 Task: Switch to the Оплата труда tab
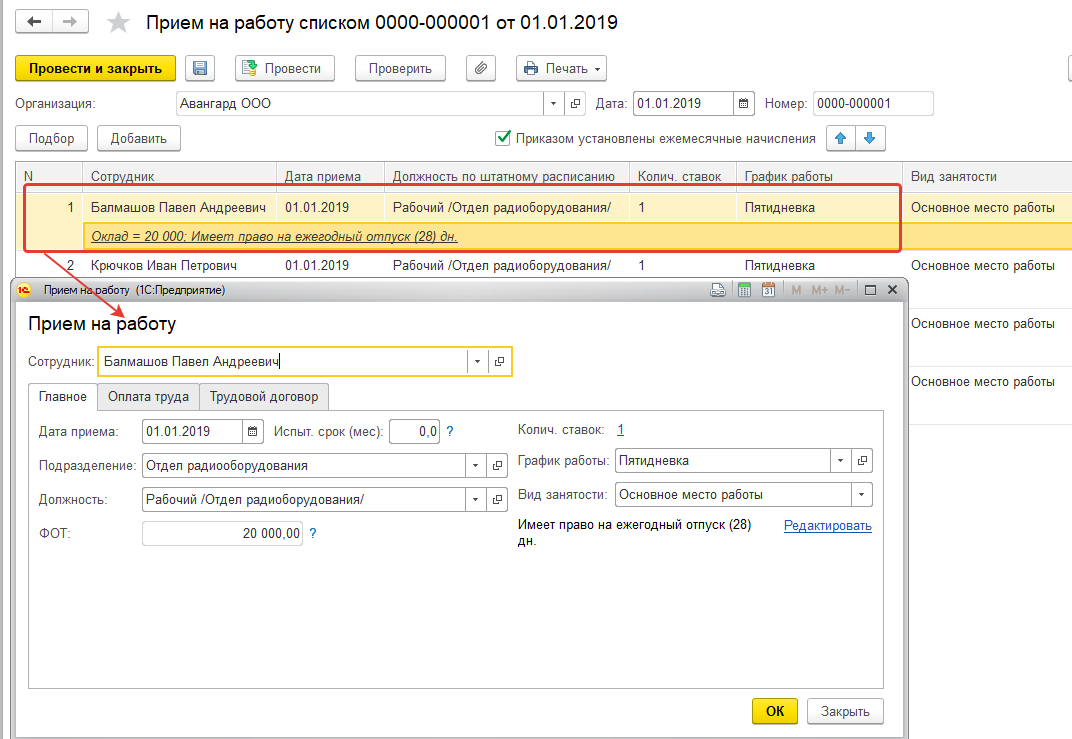pos(148,396)
